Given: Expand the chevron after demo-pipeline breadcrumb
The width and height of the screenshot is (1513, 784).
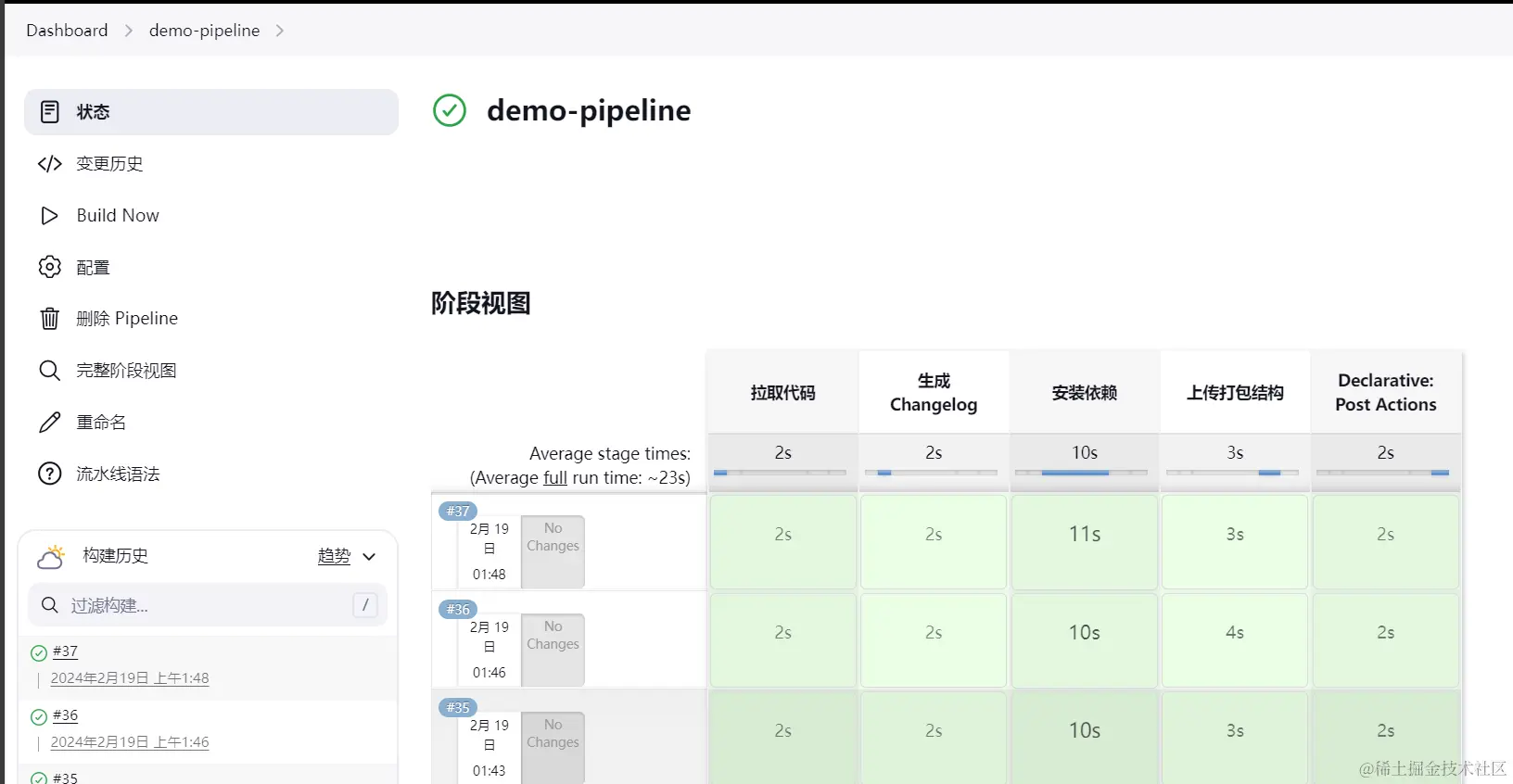Looking at the screenshot, I should click(280, 31).
